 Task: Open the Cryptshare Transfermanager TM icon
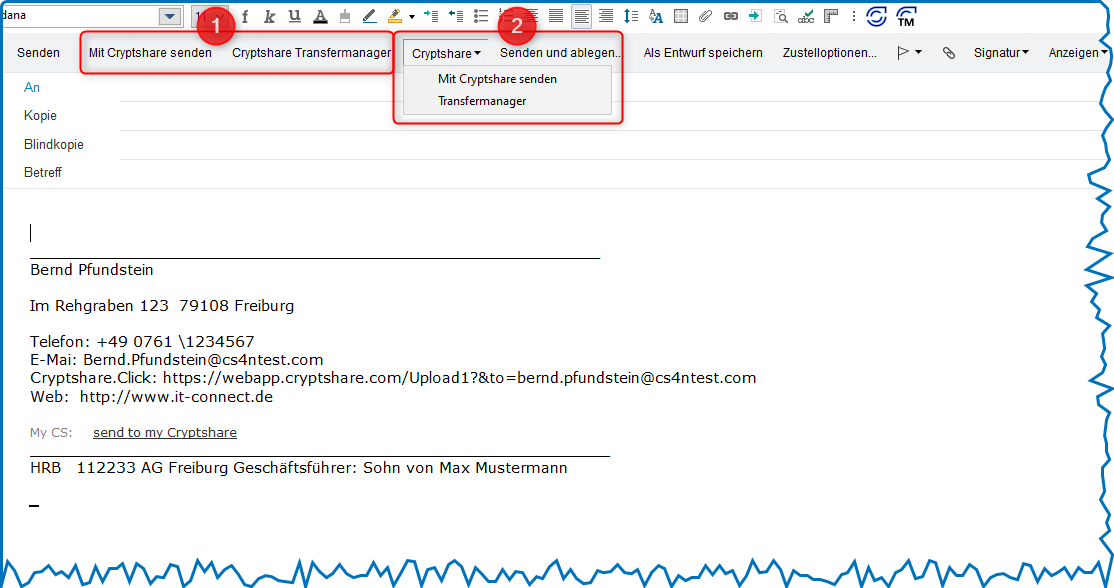(906, 16)
